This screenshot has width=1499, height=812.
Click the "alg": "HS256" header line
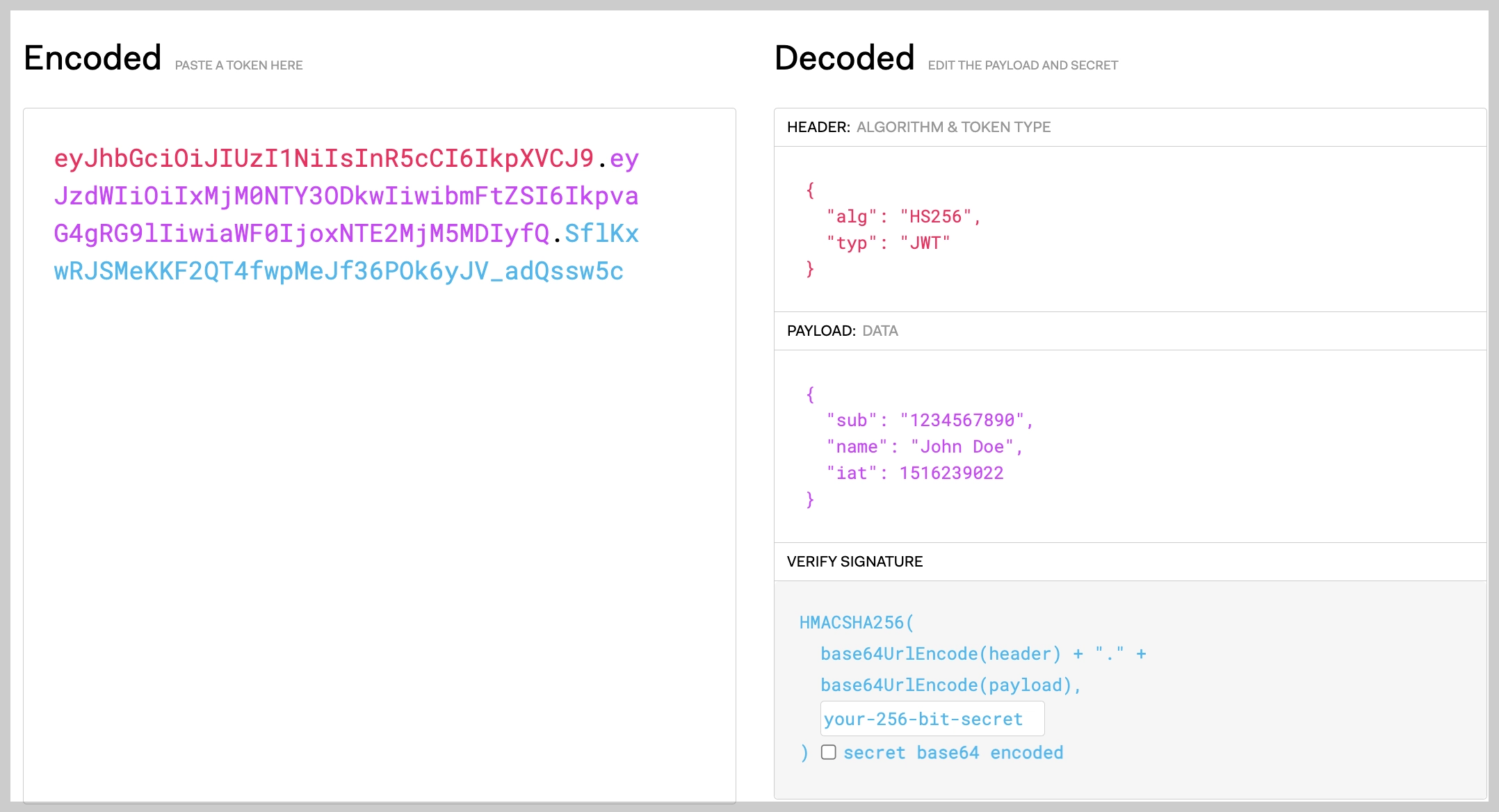click(903, 217)
